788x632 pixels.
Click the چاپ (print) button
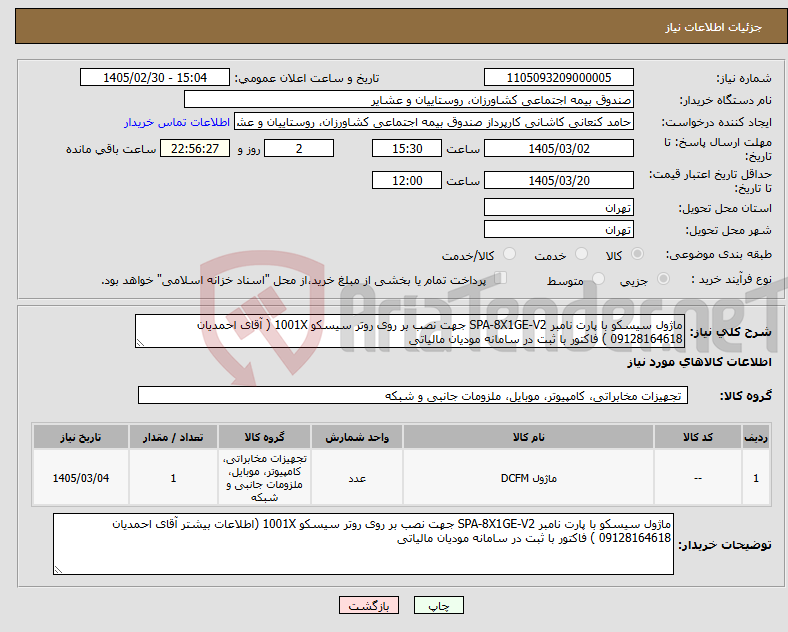coord(438,605)
